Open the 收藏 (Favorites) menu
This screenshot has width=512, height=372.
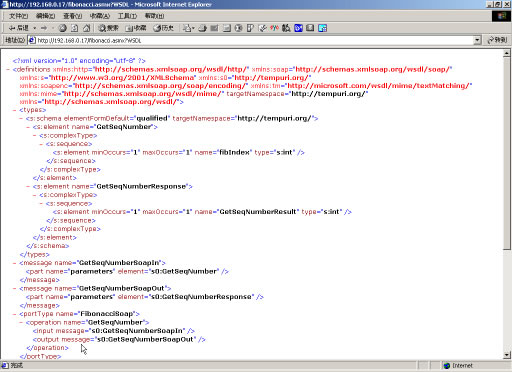[x=100, y=16]
